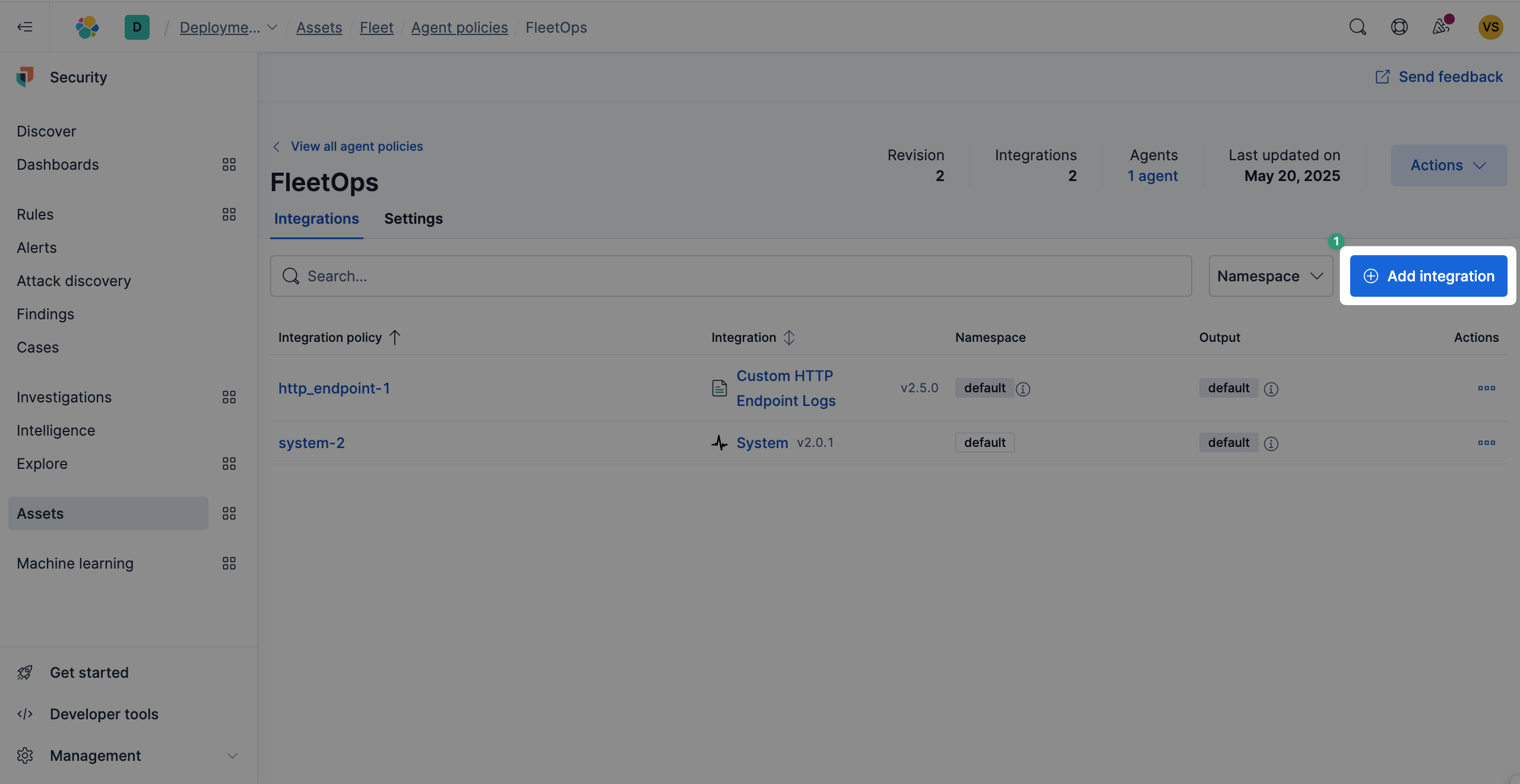
Task: Open the newsfeed celebration icon
Action: pos(1440,27)
